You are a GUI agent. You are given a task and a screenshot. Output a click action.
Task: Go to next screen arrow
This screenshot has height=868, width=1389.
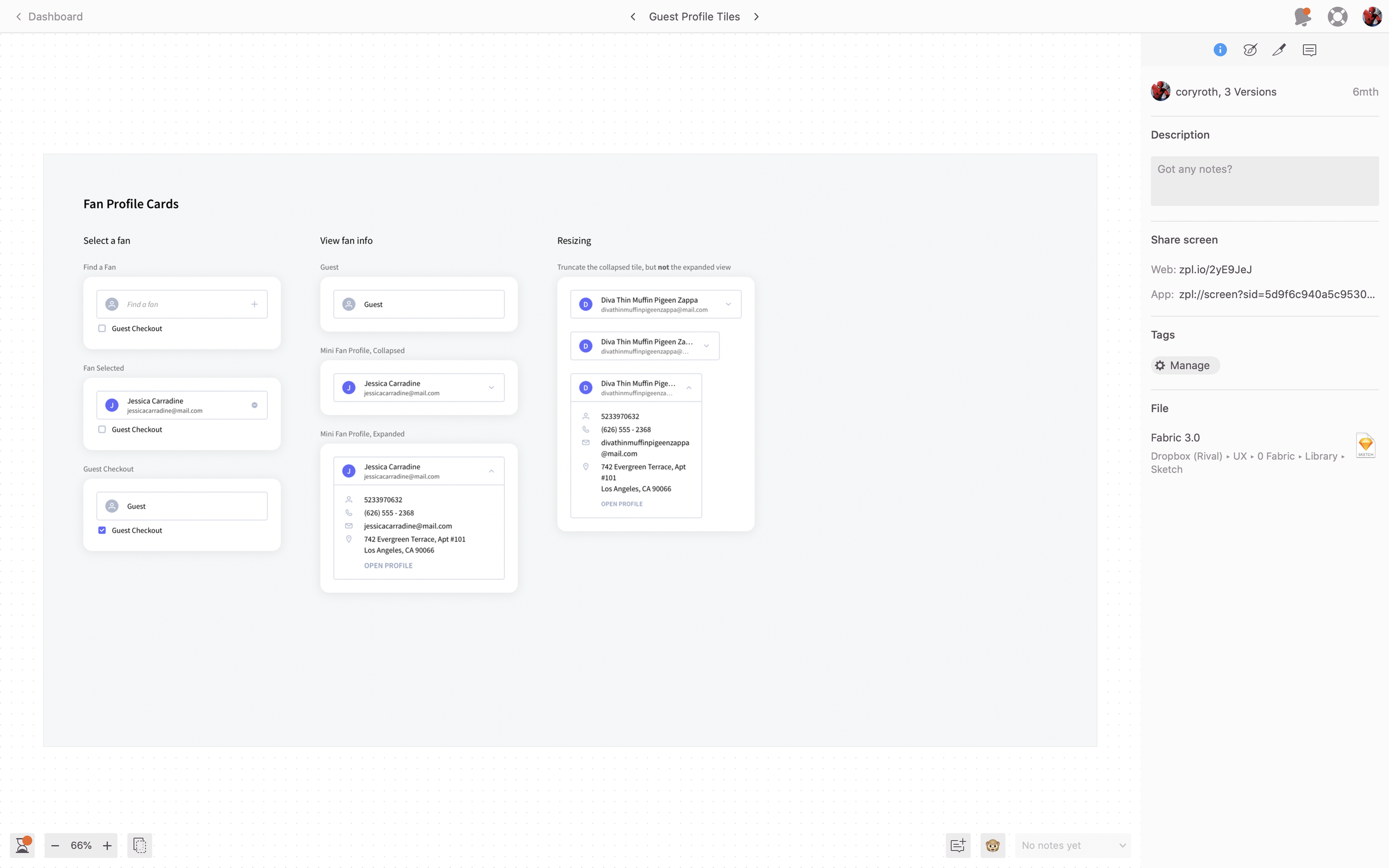coord(756,17)
